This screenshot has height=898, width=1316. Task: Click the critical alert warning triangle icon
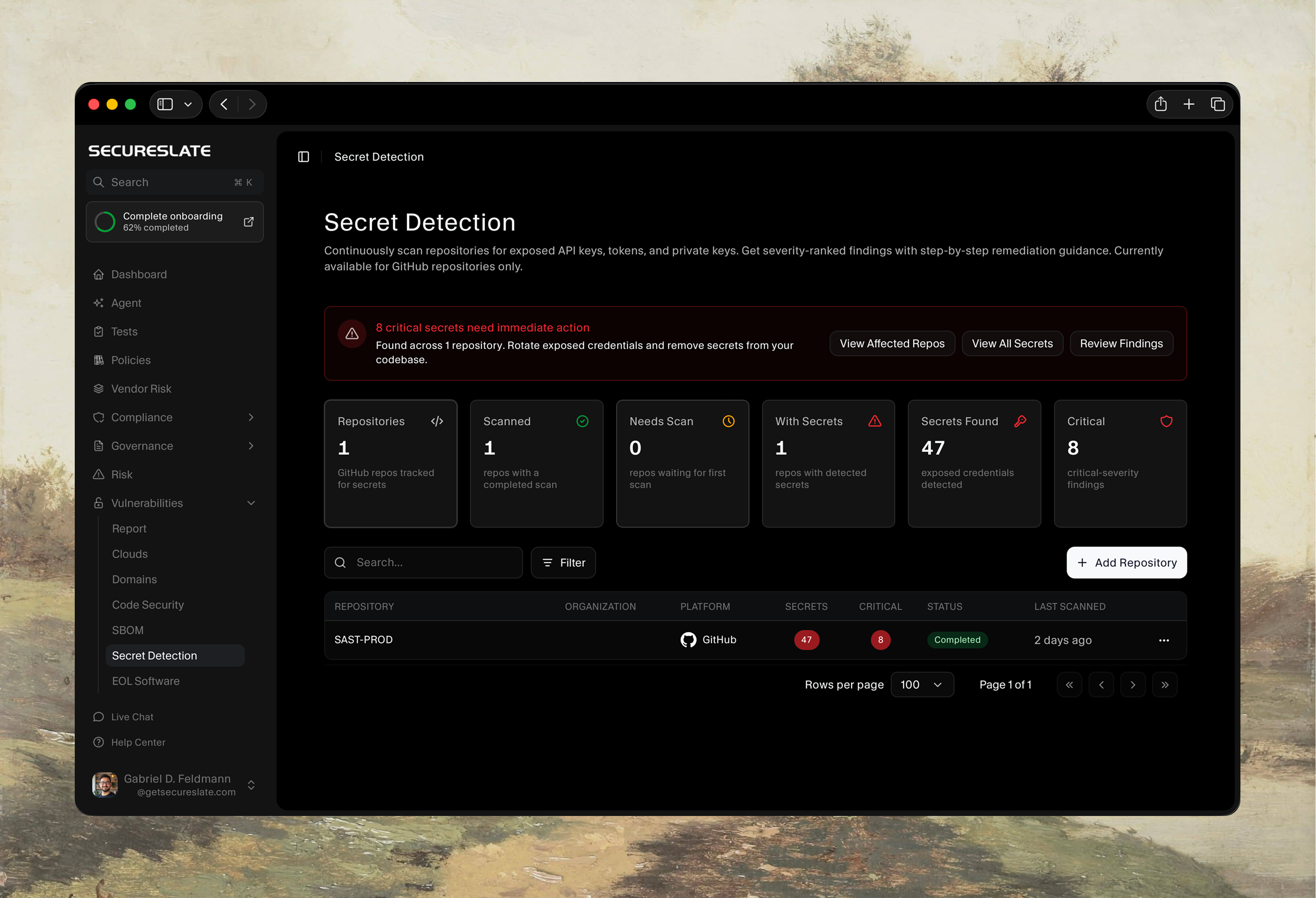(352, 334)
